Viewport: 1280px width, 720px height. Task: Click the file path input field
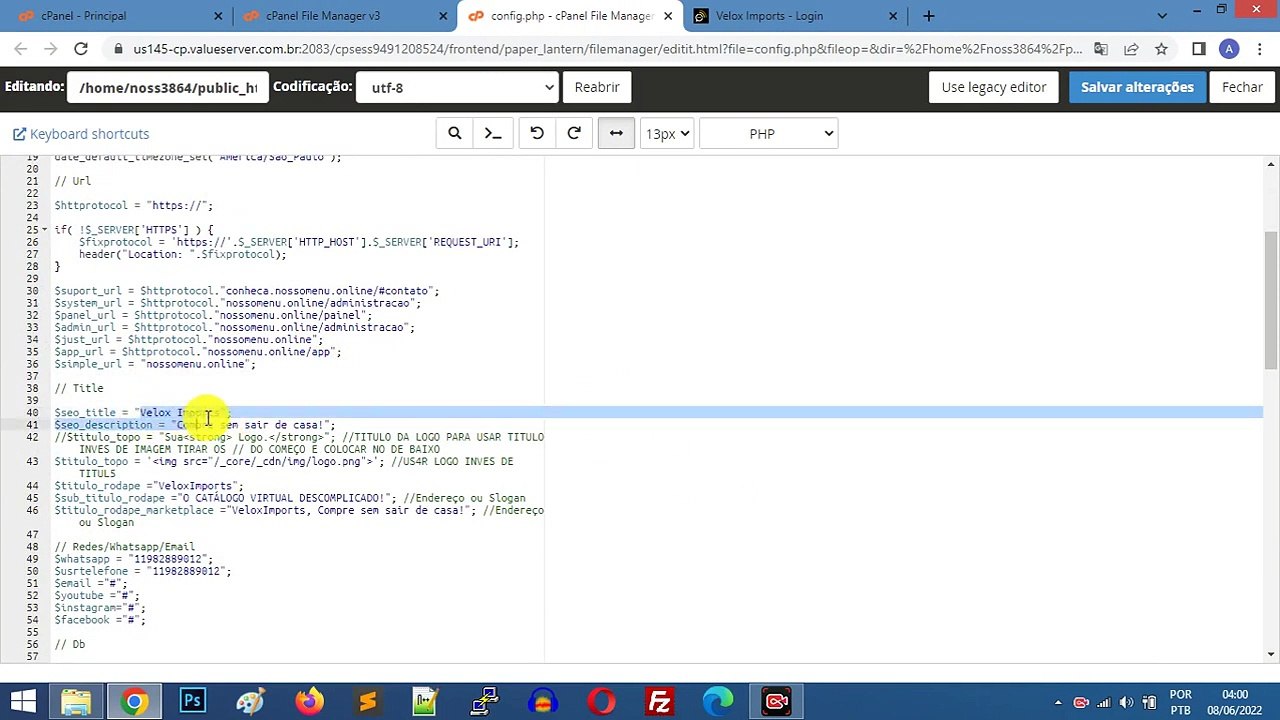167,87
